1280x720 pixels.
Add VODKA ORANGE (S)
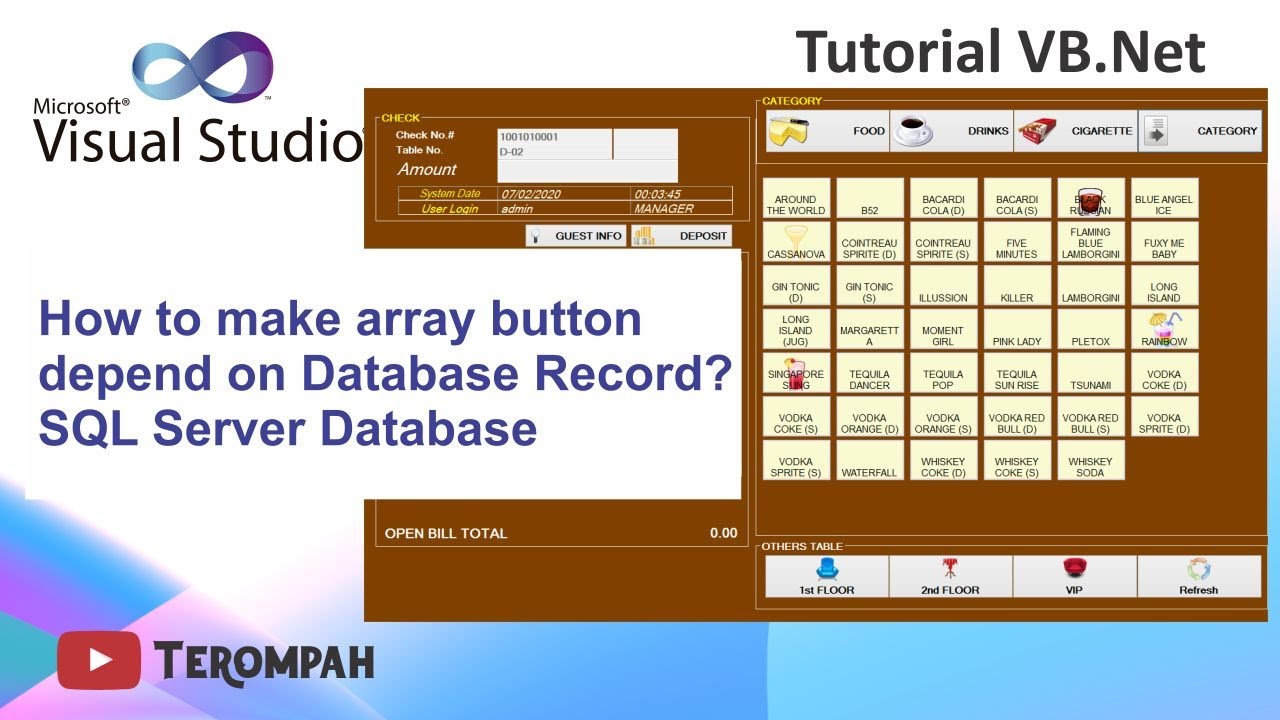(x=944, y=417)
